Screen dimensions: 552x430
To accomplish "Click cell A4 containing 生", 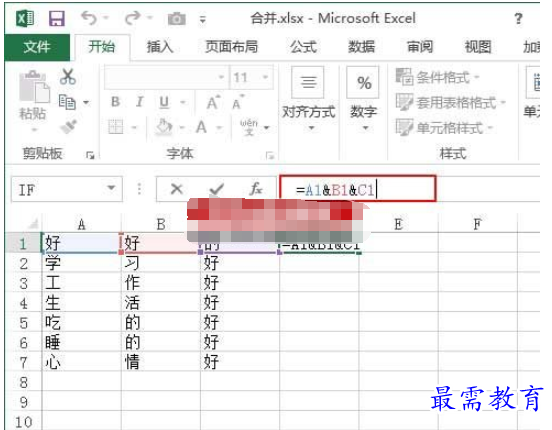I will [81, 302].
